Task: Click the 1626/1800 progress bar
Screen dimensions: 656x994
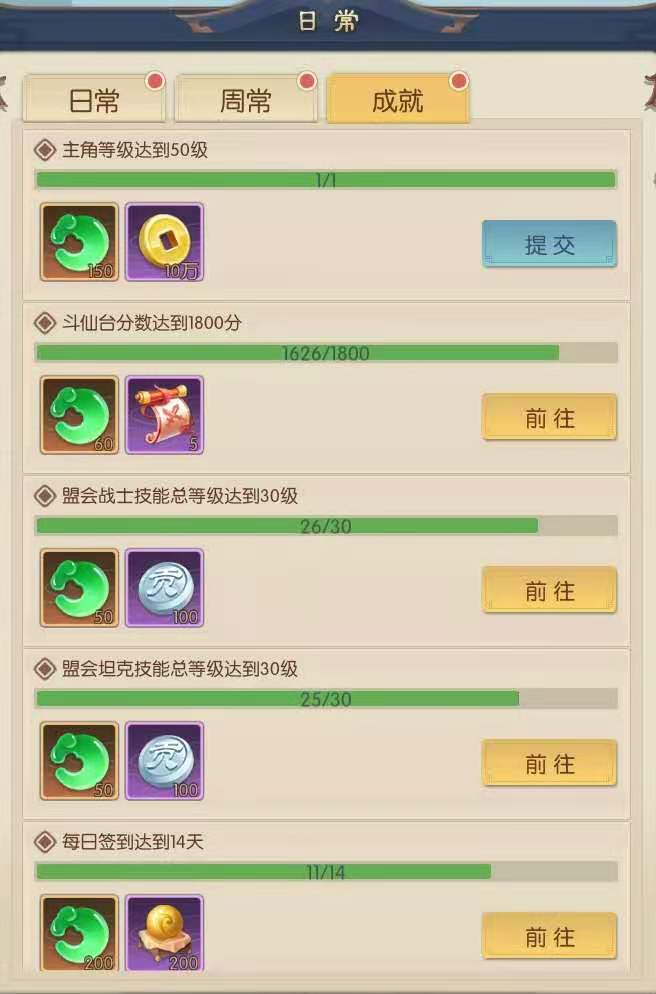Action: [x=326, y=353]
